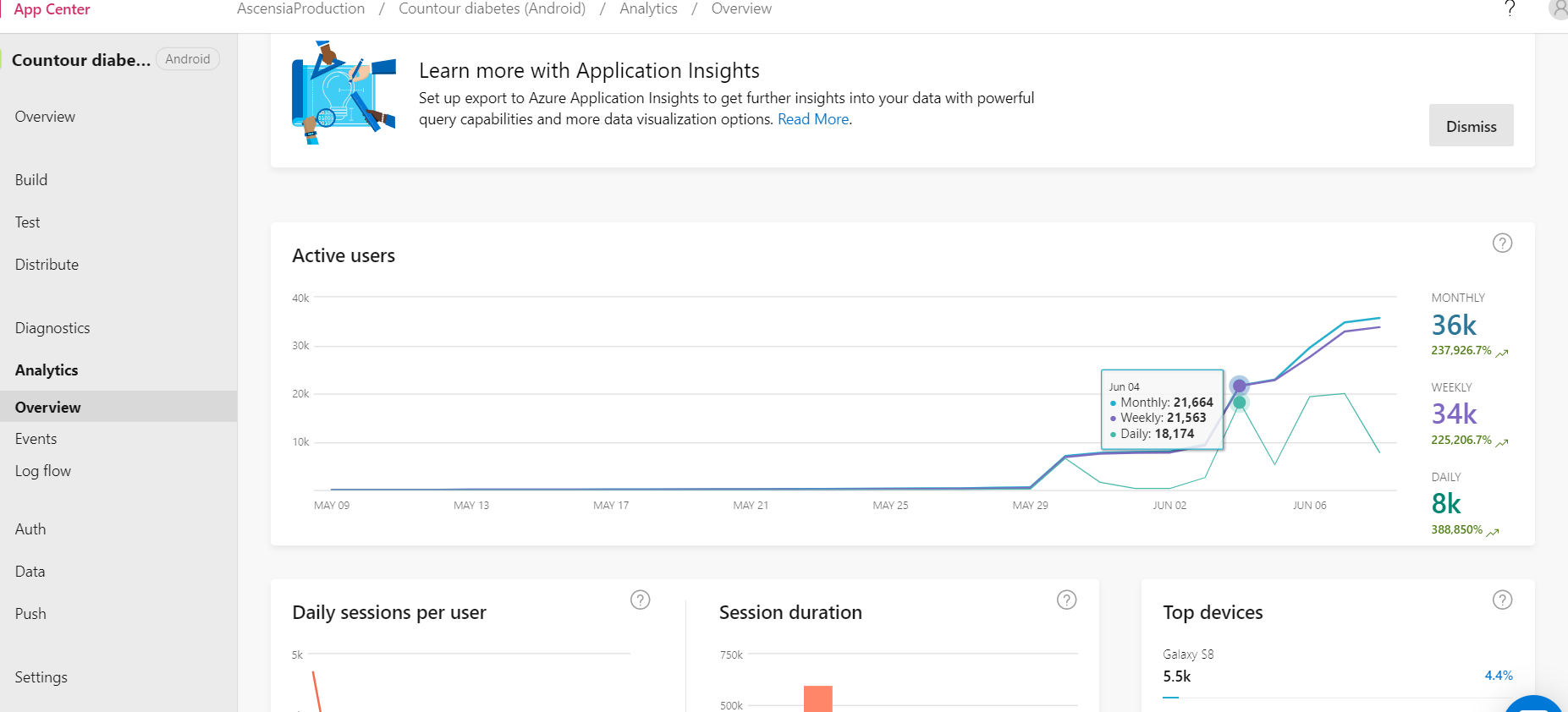Click the DAILY 8k value

[x=1446, y=504]
